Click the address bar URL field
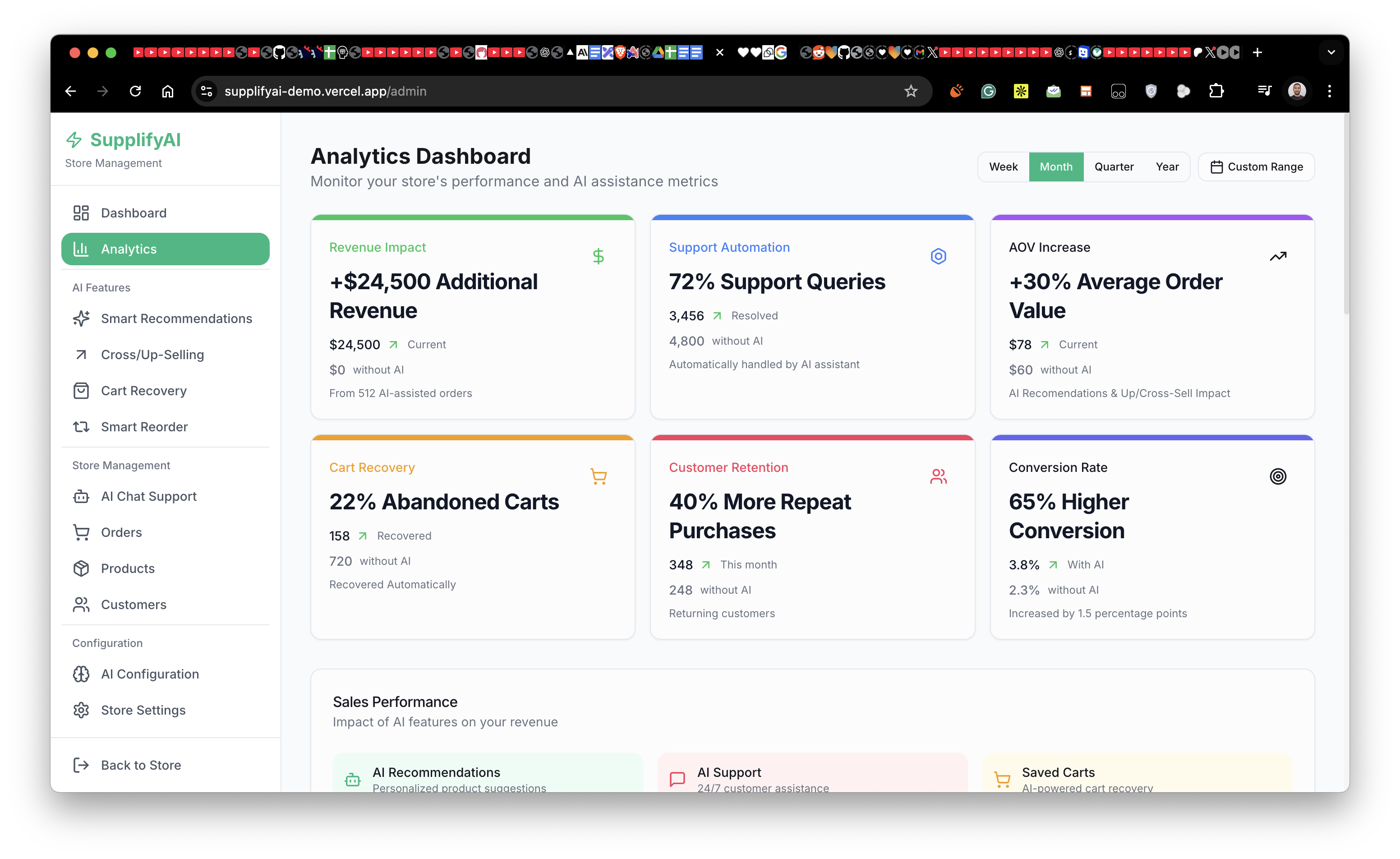The width and height of the screenshot is (1400, 859). tap(326, 91)
